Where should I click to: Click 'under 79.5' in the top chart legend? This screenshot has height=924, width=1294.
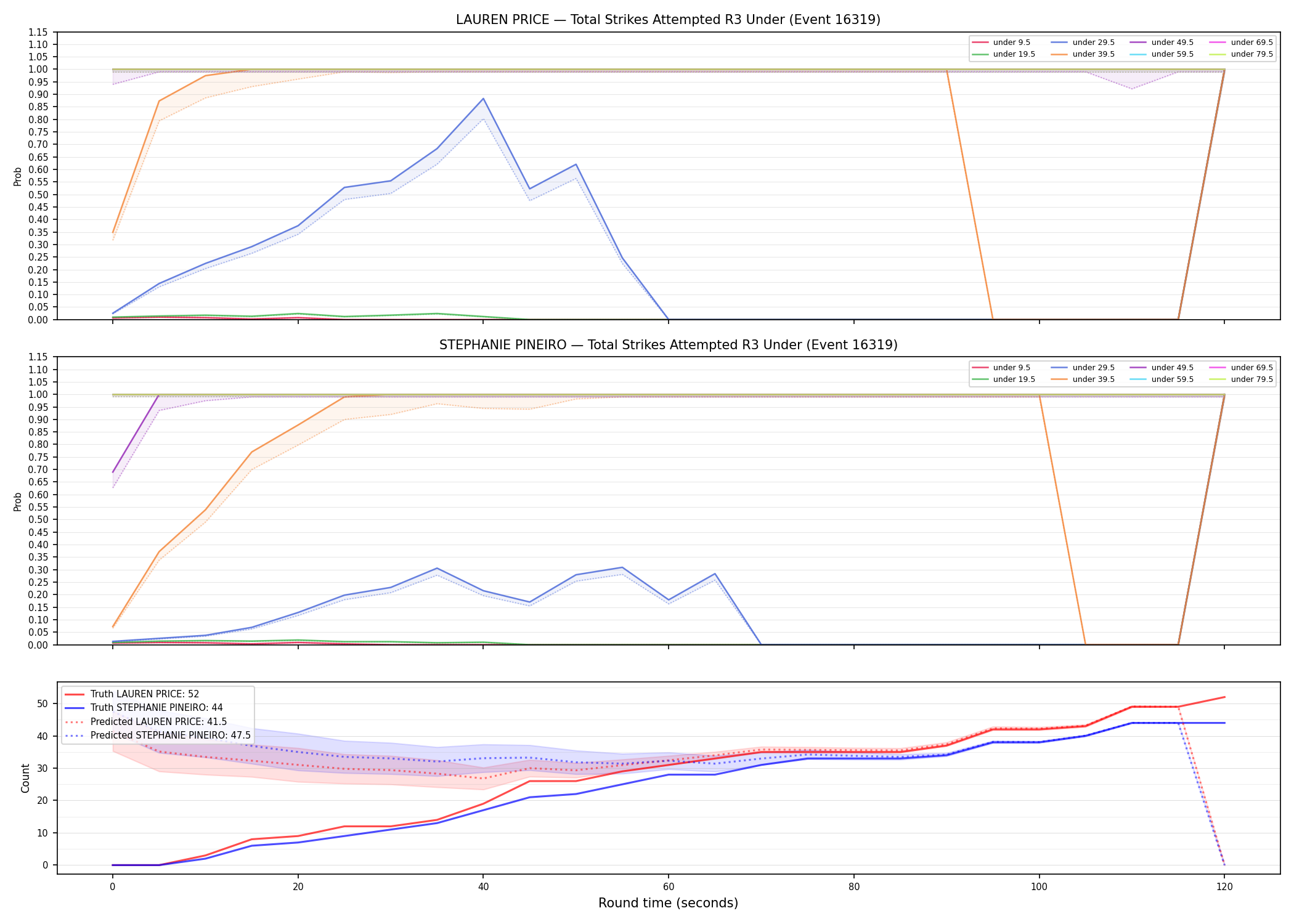[x=1251, y=54]
